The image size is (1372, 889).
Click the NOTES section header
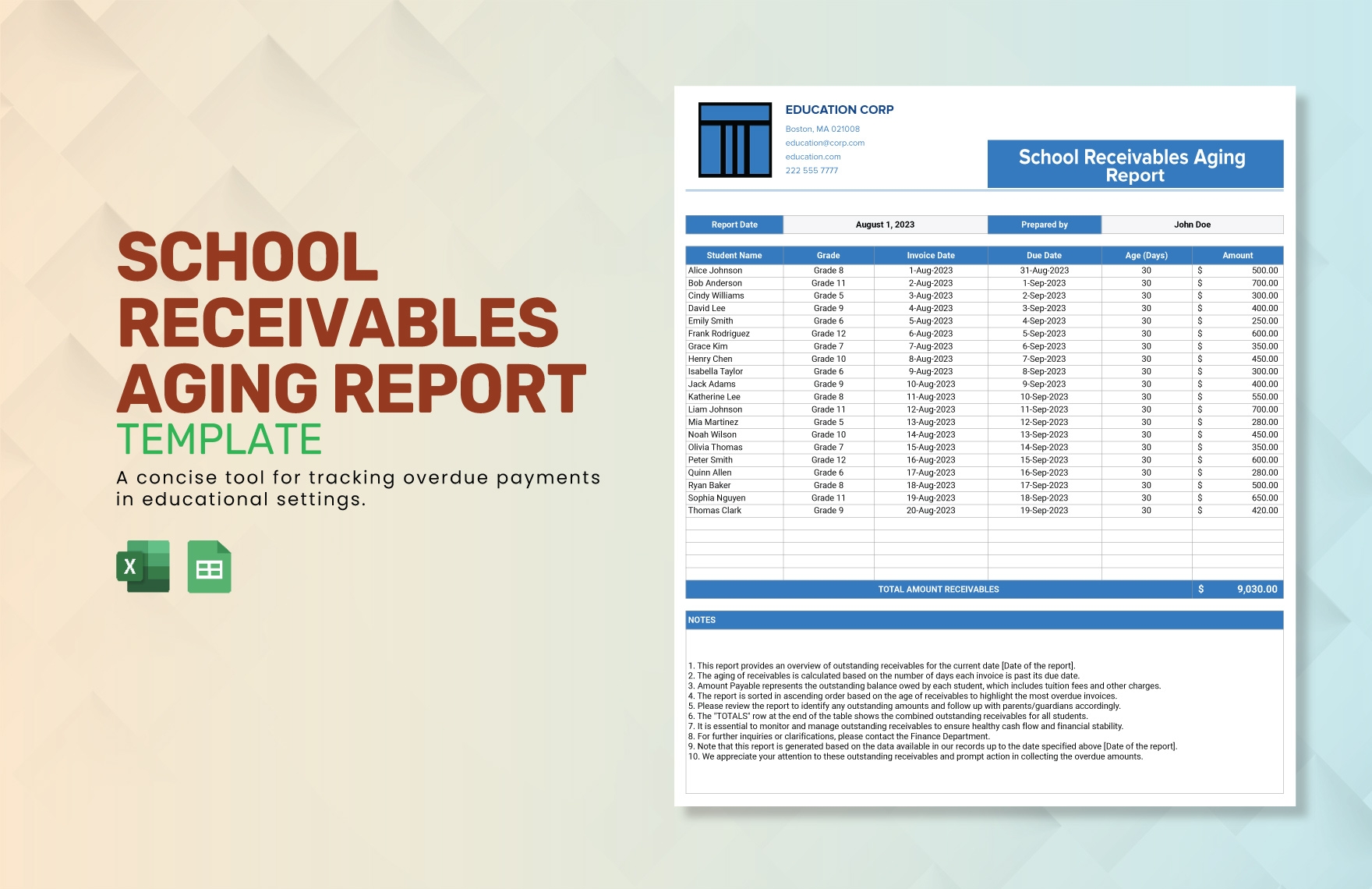[985, 620]
